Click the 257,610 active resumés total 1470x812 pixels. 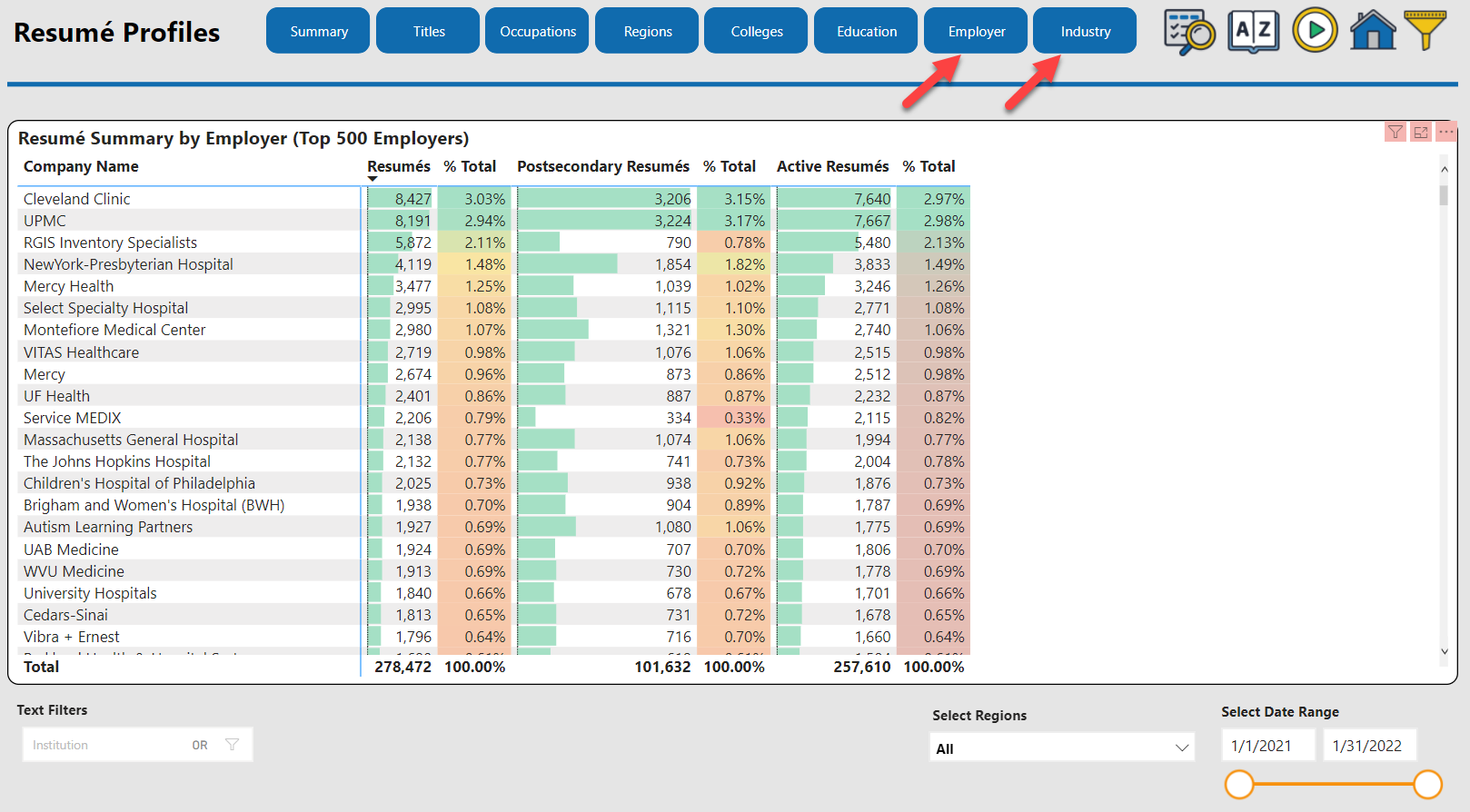click(x=862, y=667)
